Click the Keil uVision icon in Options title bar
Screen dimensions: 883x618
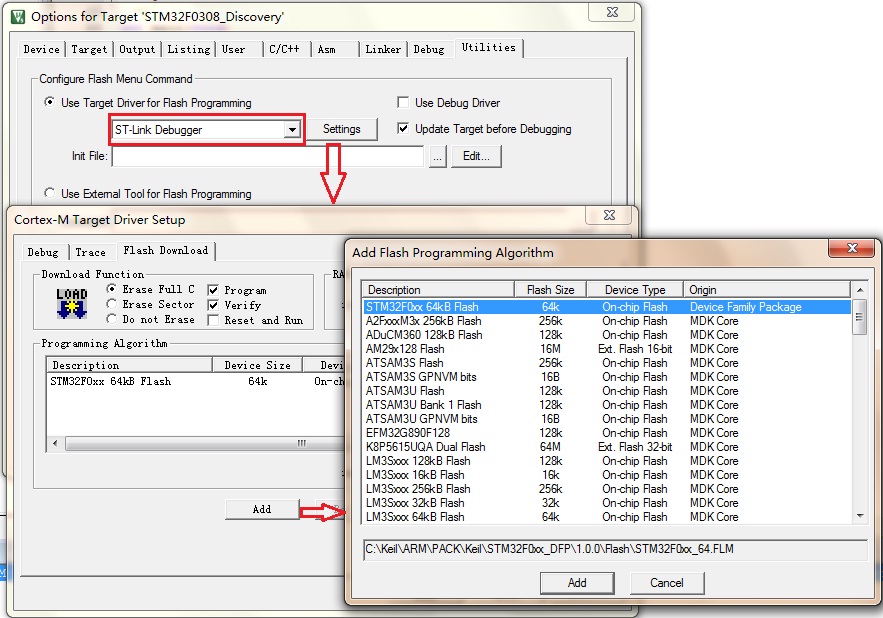point(18,17)
